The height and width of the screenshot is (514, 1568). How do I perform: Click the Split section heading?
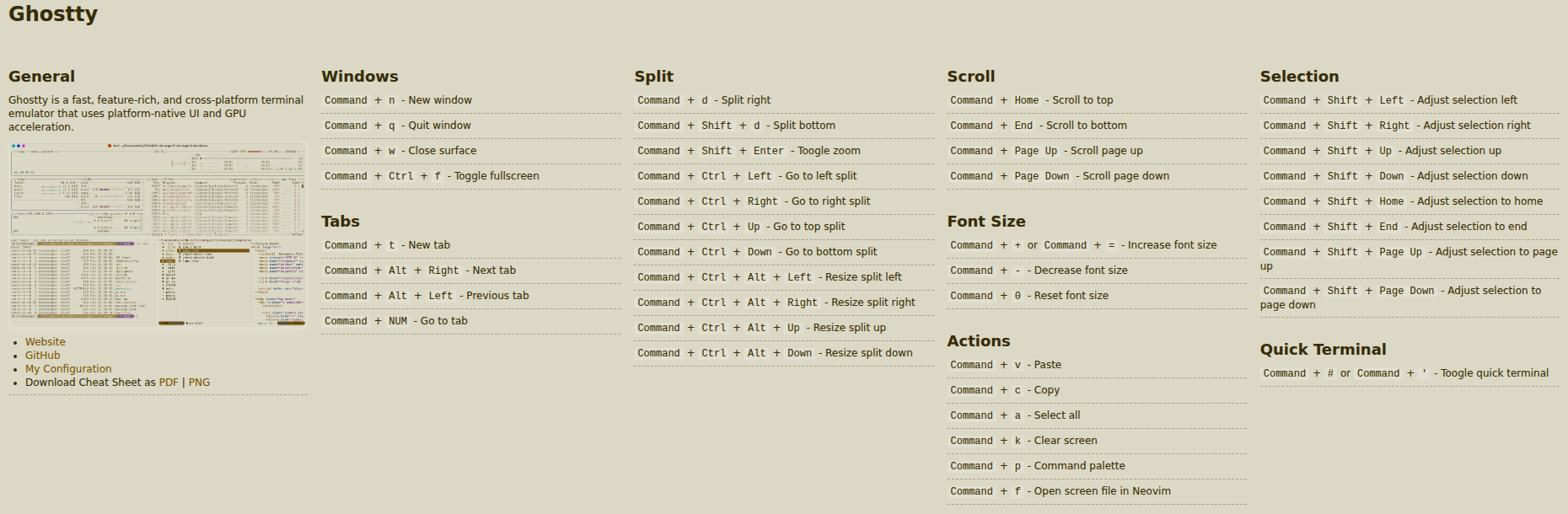[654, 77]
